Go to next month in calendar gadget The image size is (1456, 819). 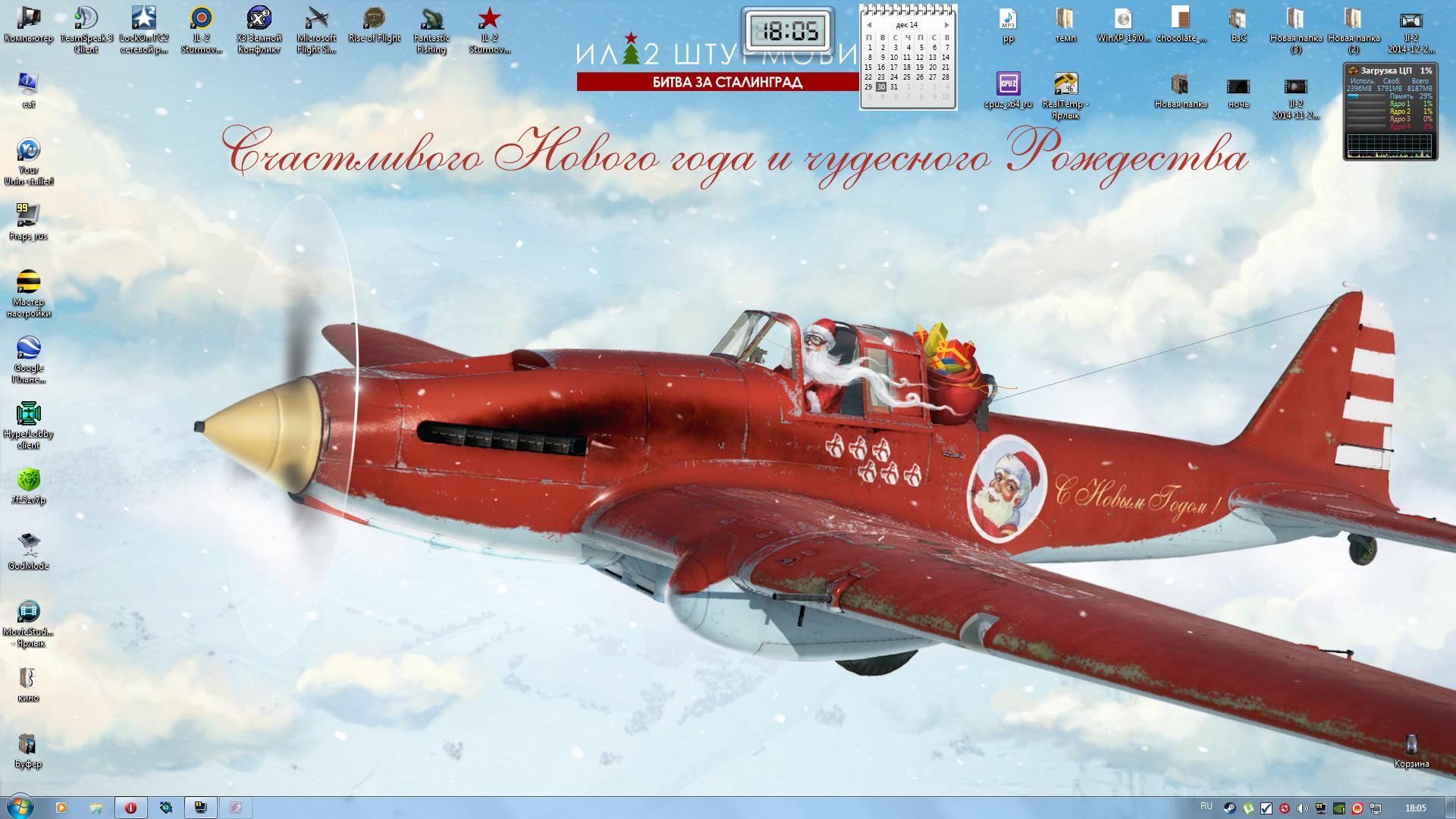[x=947, y=25]
